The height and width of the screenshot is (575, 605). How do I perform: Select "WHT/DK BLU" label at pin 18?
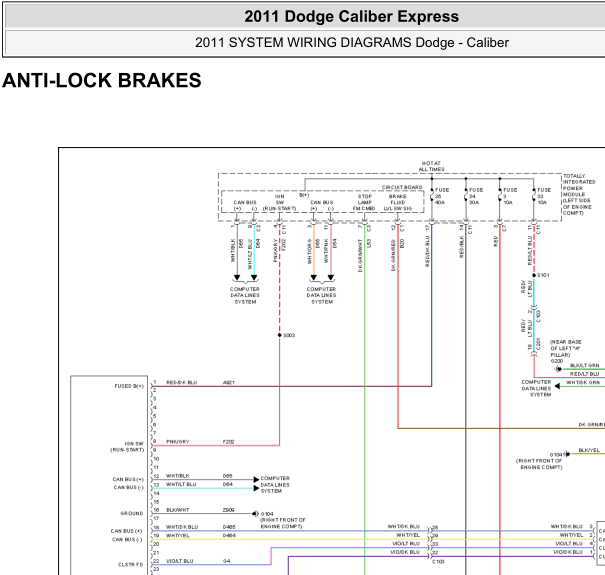click(182, 527)
